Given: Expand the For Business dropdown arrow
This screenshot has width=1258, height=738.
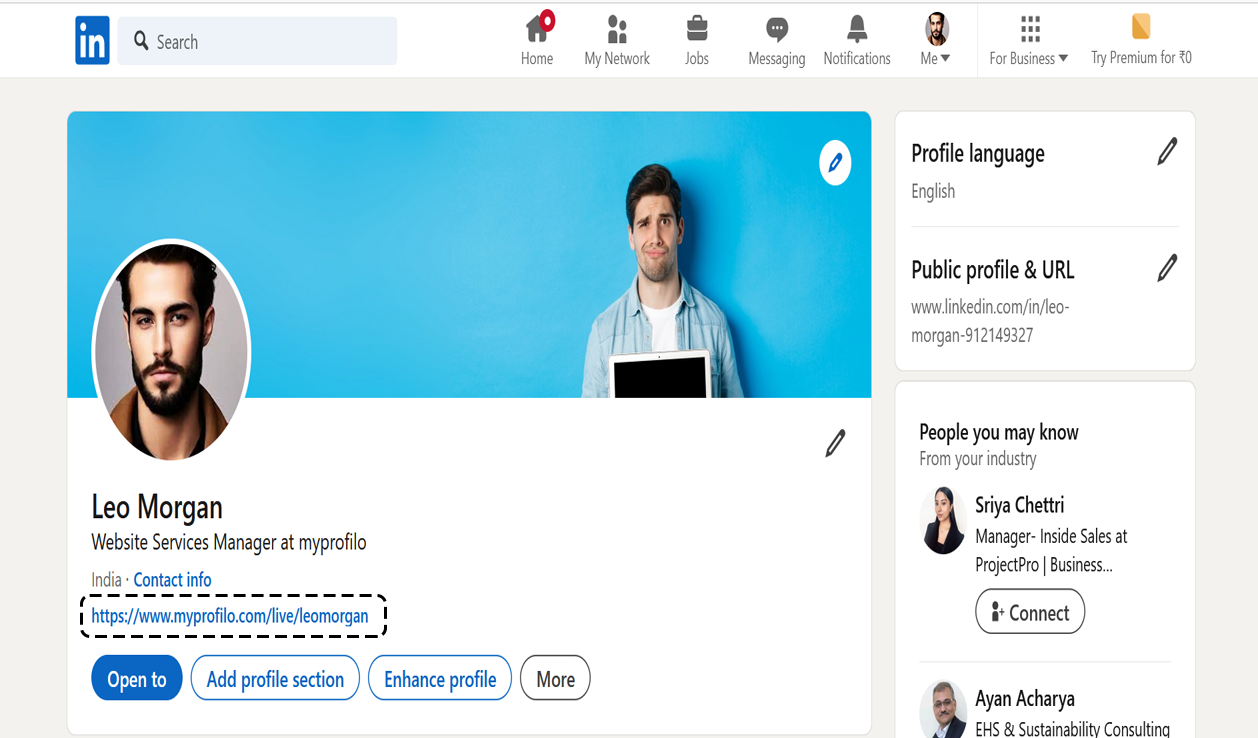Looking at the screenshot, I should point(1063,59).
